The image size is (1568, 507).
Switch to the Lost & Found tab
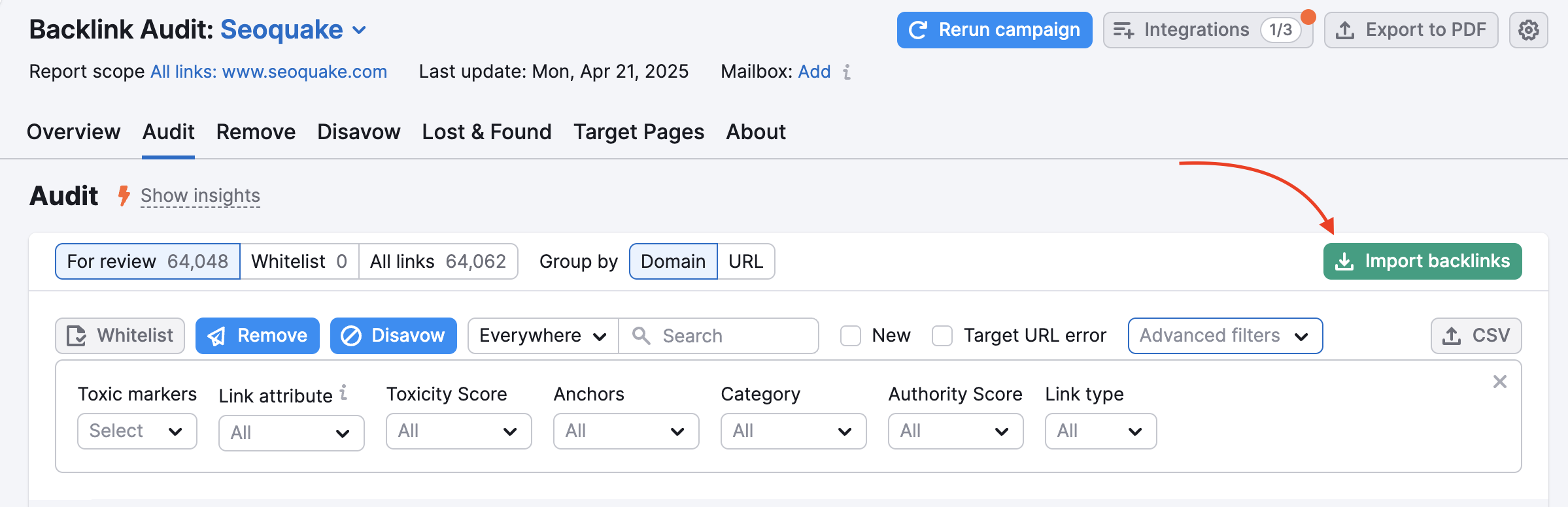tap(486, 132)
